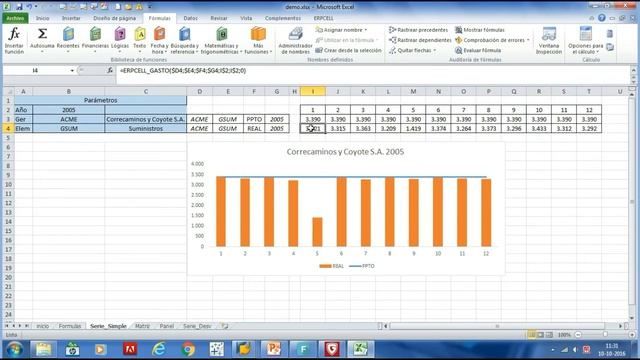
Task: Switch to Diseño de página tab
Action: (114, 18)
